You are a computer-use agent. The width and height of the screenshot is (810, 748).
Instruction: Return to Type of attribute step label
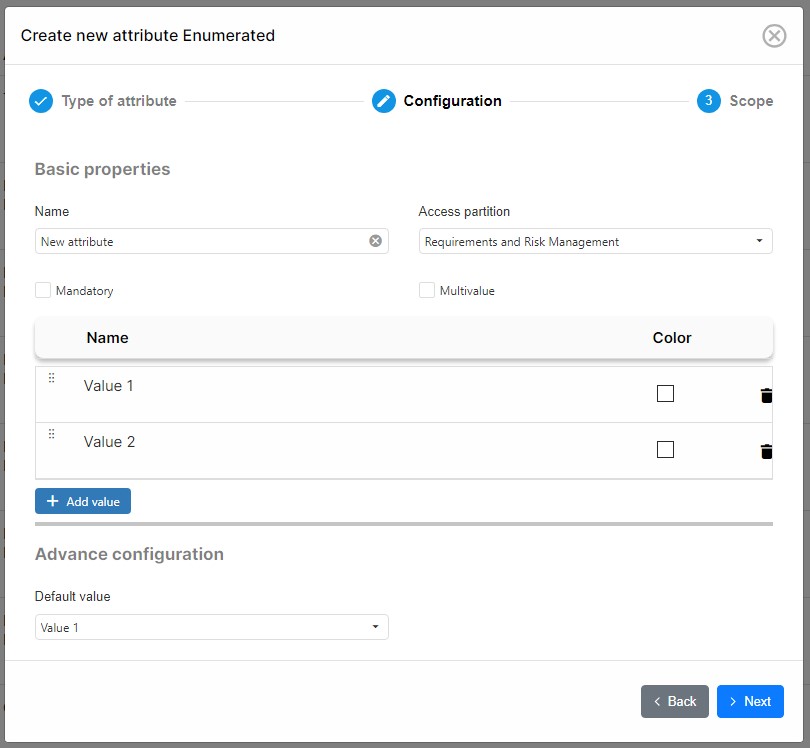[119, 101]
